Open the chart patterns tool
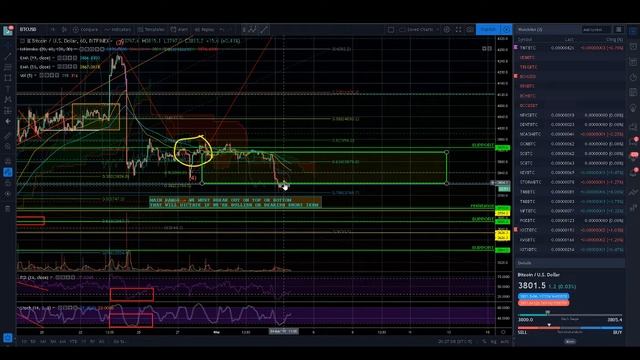This screenshot has width=640, height=360. click(8, 100)
